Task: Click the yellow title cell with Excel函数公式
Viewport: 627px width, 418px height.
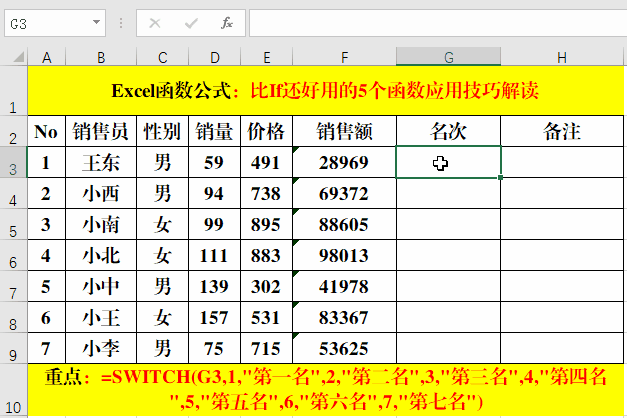Action: [x=327, y=91]
